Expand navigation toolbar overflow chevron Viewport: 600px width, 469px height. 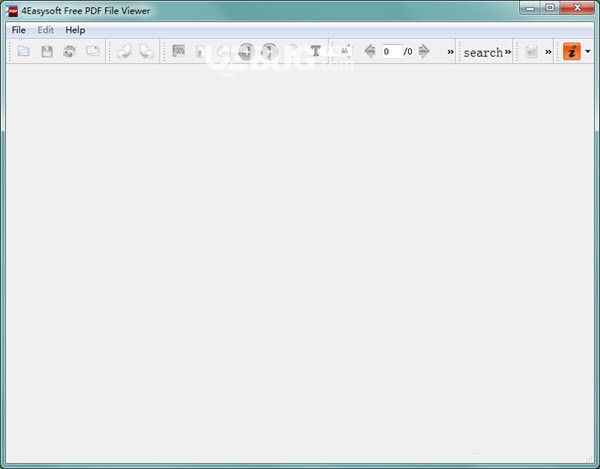pos(450,52)
